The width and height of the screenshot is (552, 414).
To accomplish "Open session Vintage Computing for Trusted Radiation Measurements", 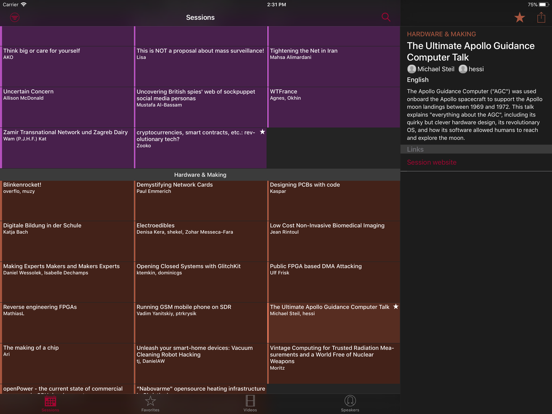I will pos(334,364).
